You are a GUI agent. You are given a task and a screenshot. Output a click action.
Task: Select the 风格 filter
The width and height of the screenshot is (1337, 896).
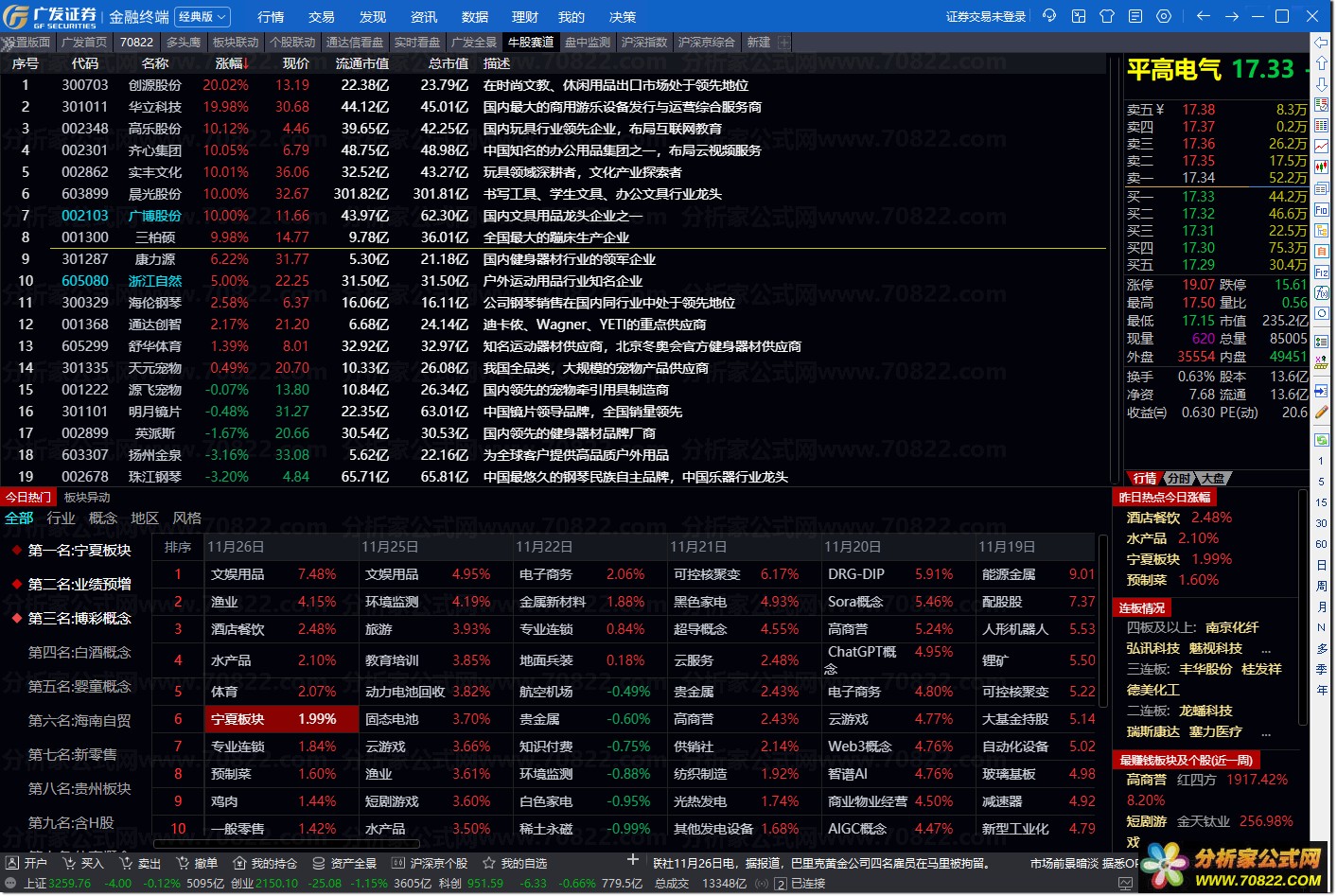(187, 518)
